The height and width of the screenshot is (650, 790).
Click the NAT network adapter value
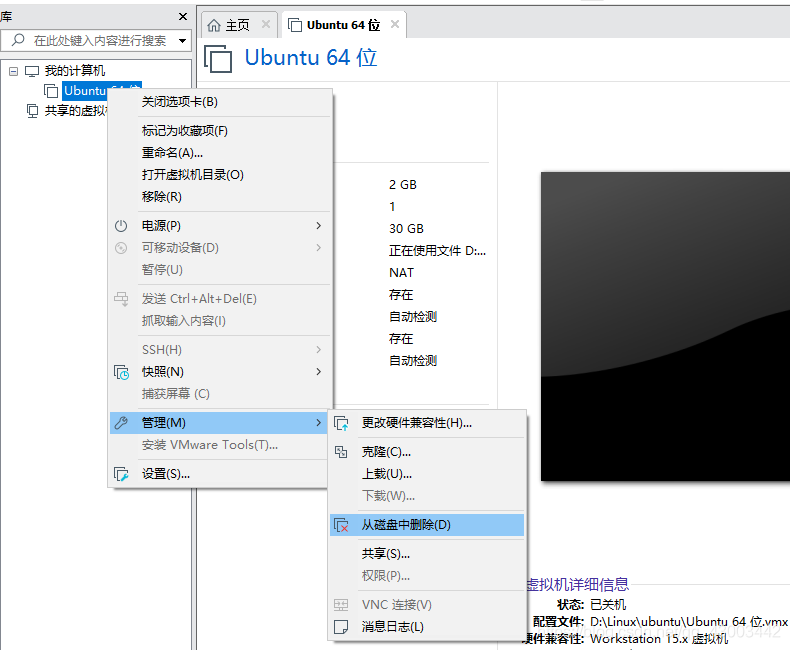(x=401, y=273)
